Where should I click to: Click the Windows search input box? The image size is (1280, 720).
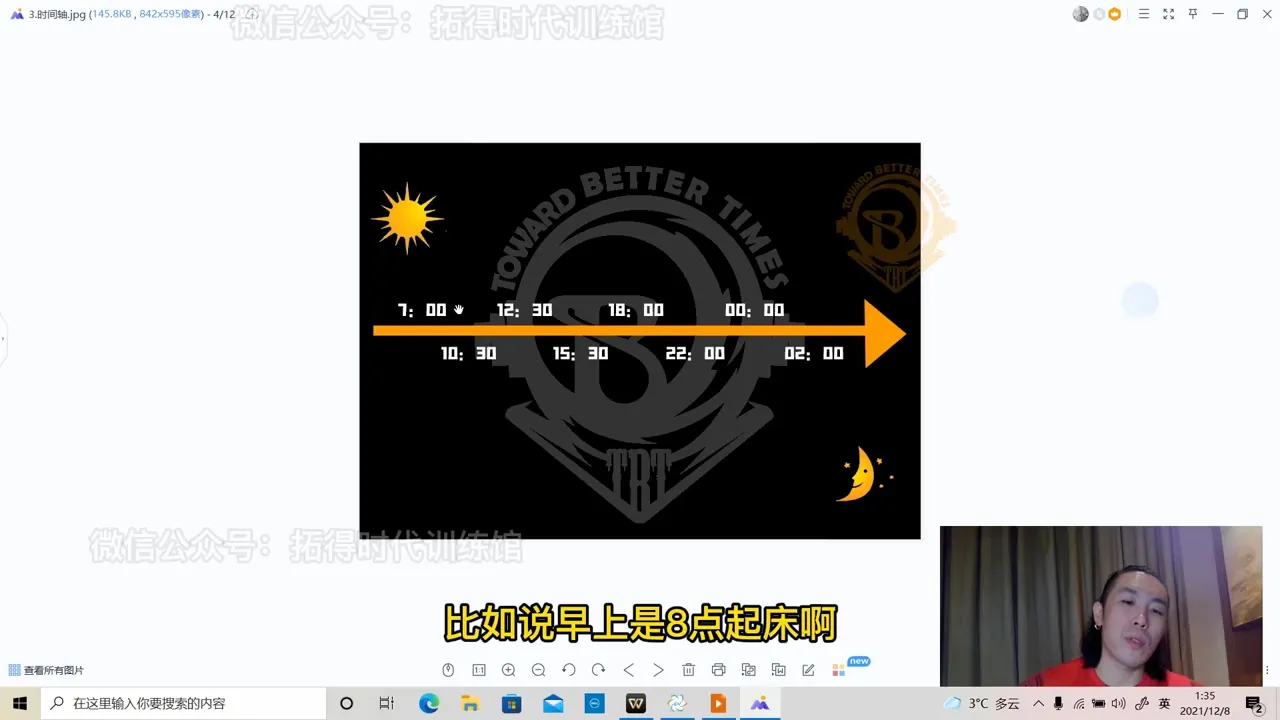tap(190, 704)
